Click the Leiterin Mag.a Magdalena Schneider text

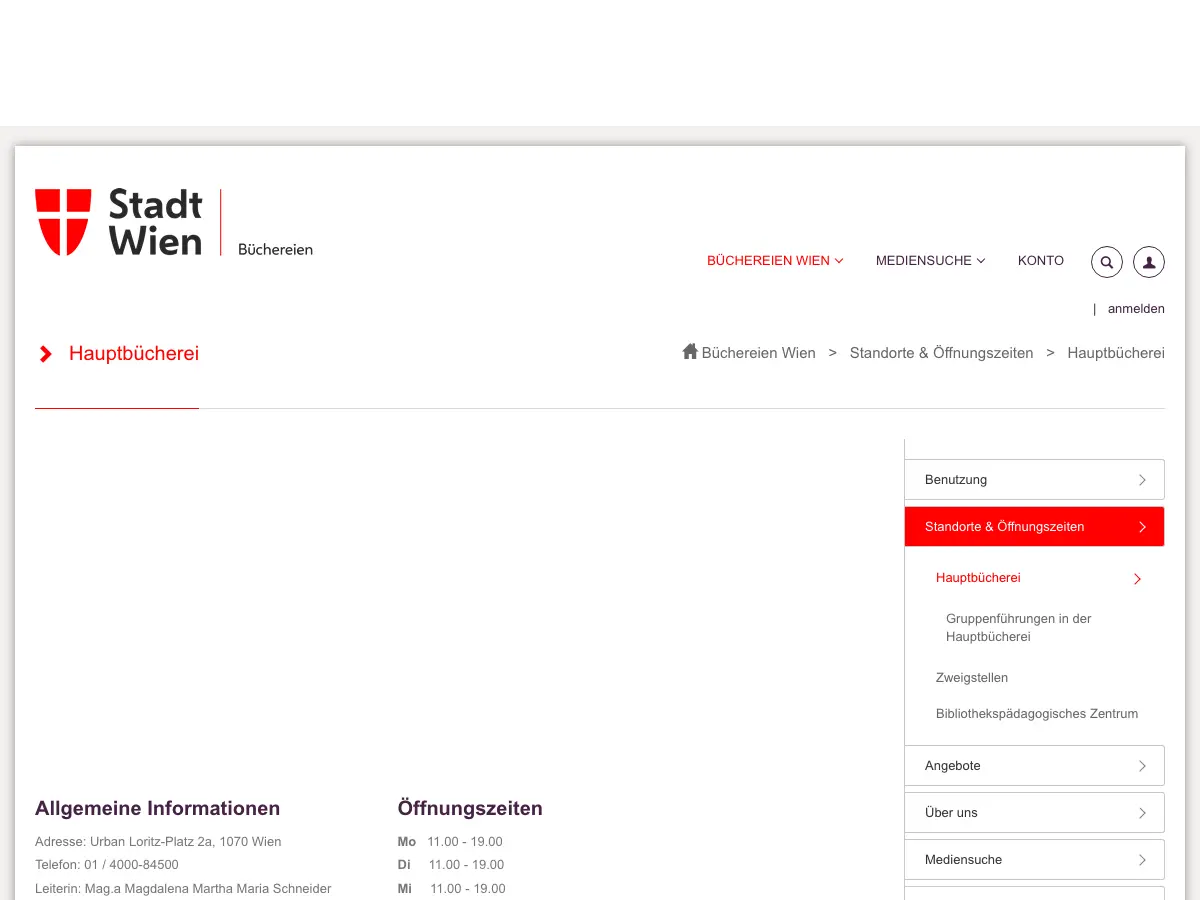pyautogui.click(x=183, y=889)
